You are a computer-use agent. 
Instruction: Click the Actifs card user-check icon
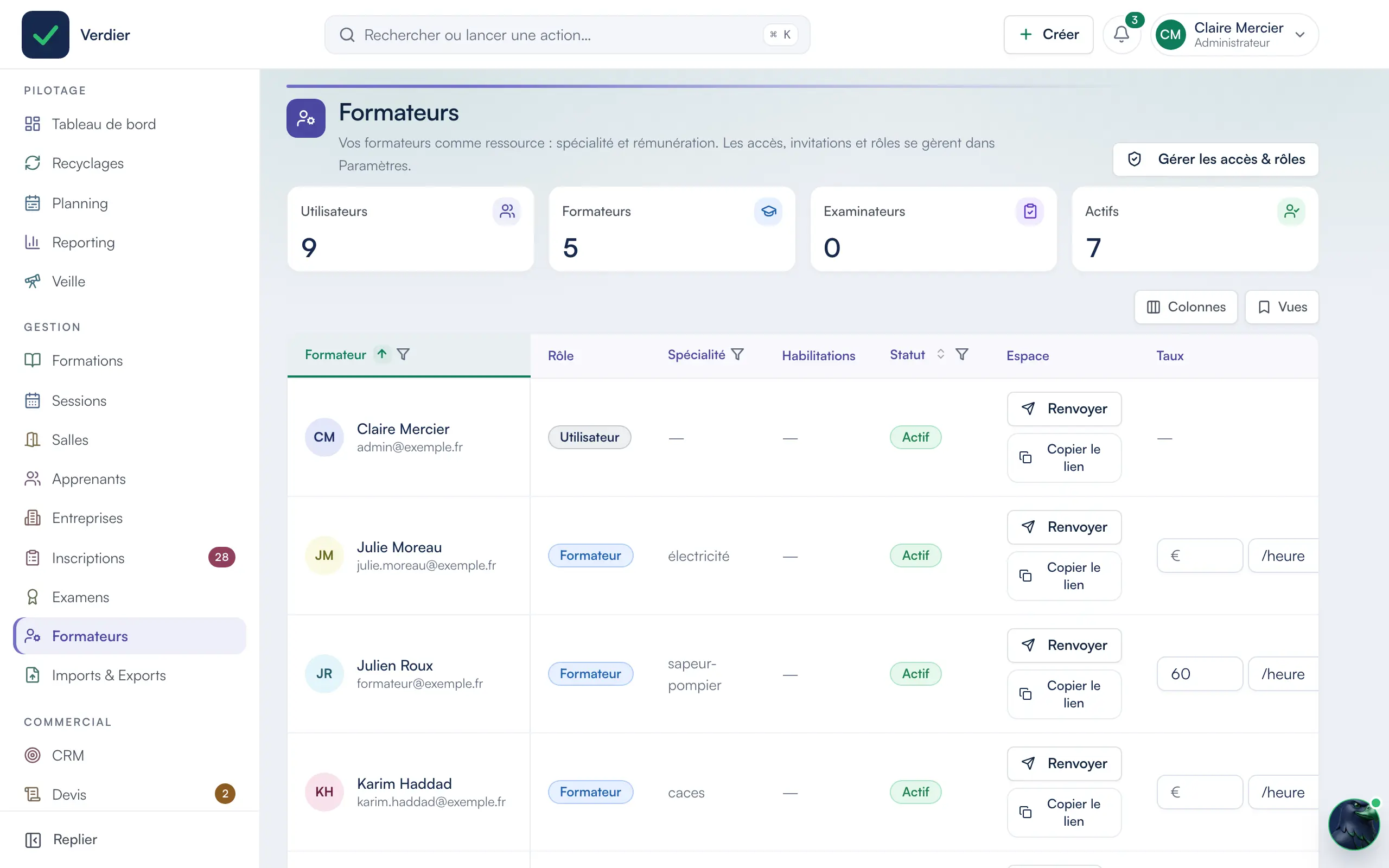(x=1291, y=212)
